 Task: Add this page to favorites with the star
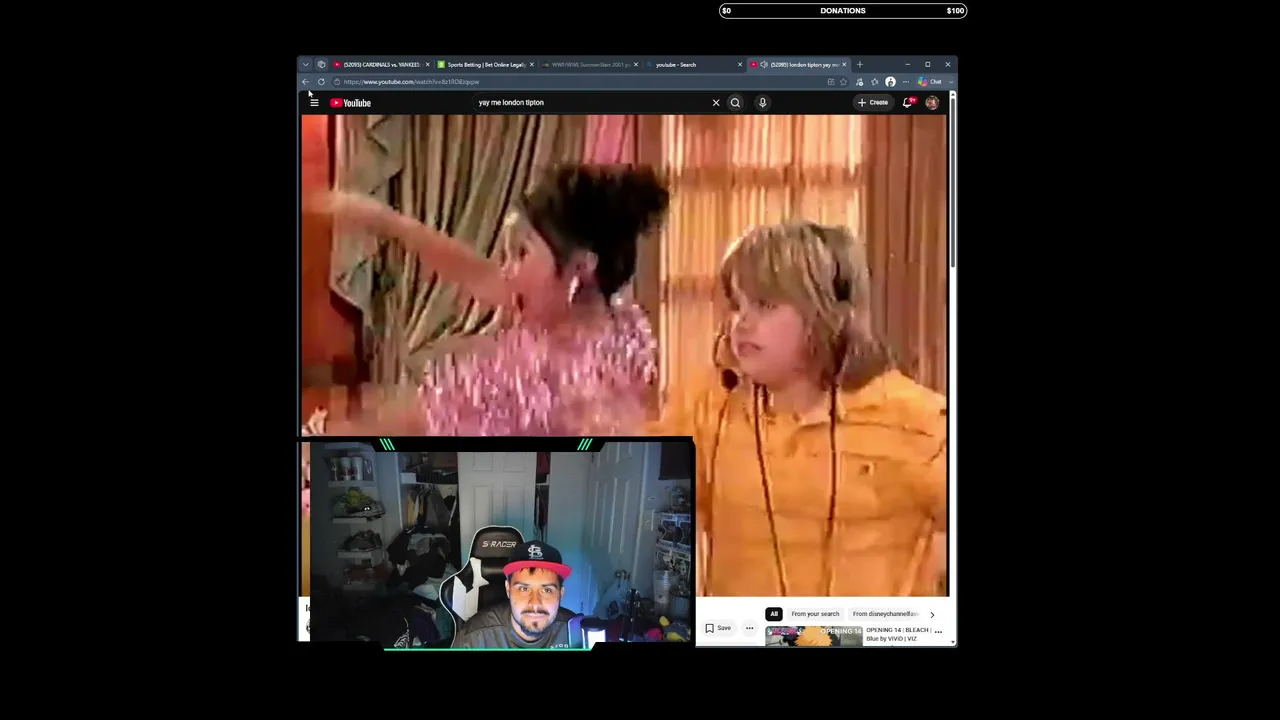pyautogui.click(x=844, y=82)
